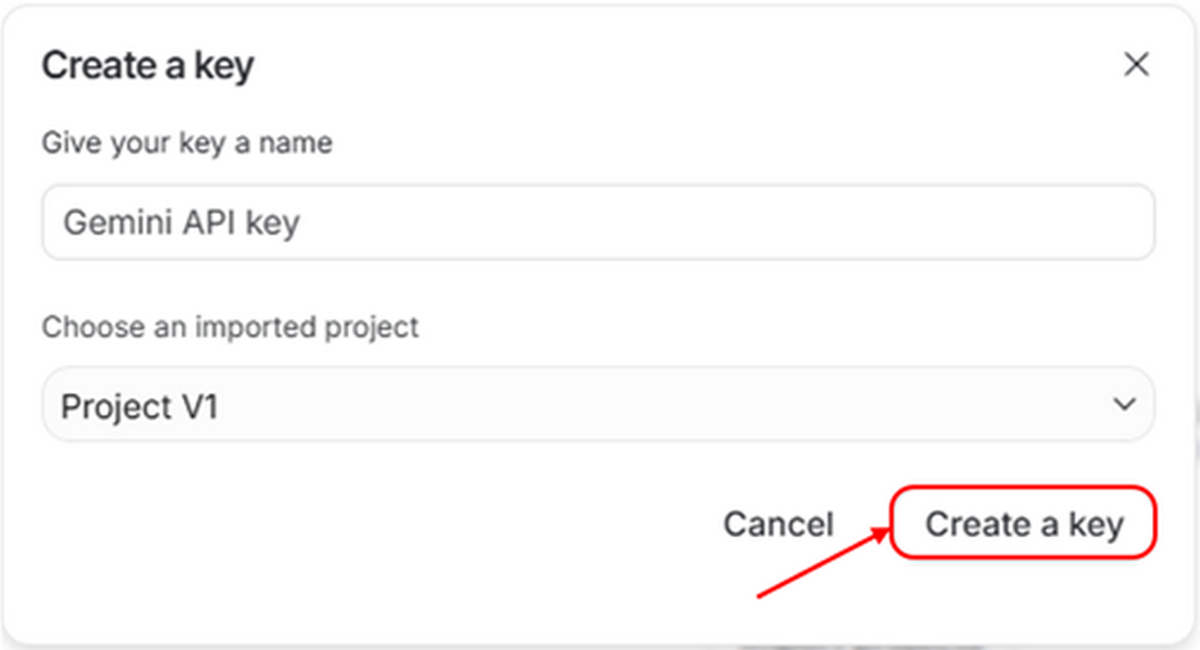Click the "Create a key" dialog heading
The width and height of the screenshot is (1200, 650).
147,66
